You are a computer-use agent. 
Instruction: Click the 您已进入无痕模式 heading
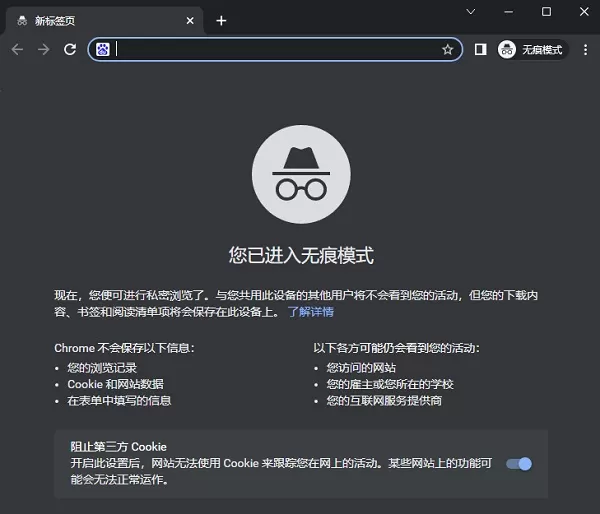(x=301, y=255)
